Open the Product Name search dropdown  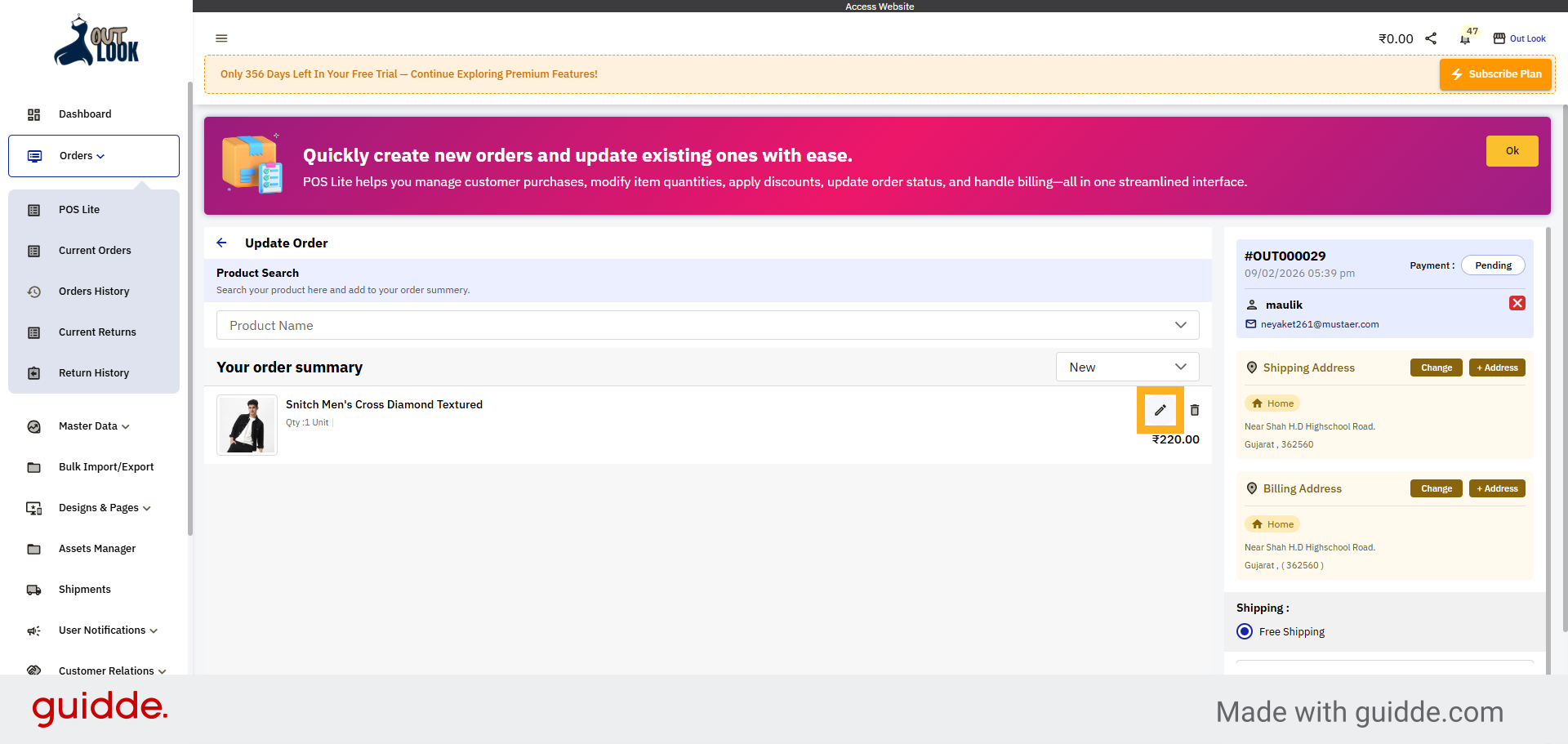coord(707,325)
